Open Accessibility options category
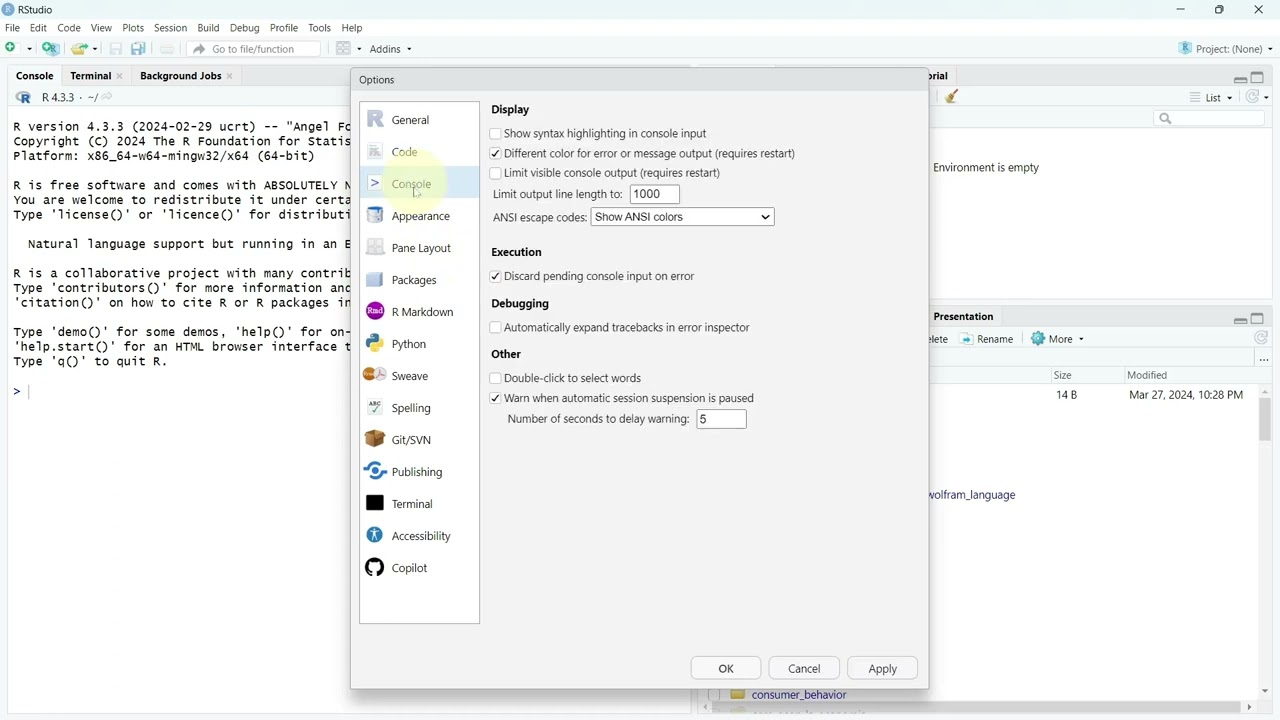This screenshot has height=720, width=1280. pos(420,536)
